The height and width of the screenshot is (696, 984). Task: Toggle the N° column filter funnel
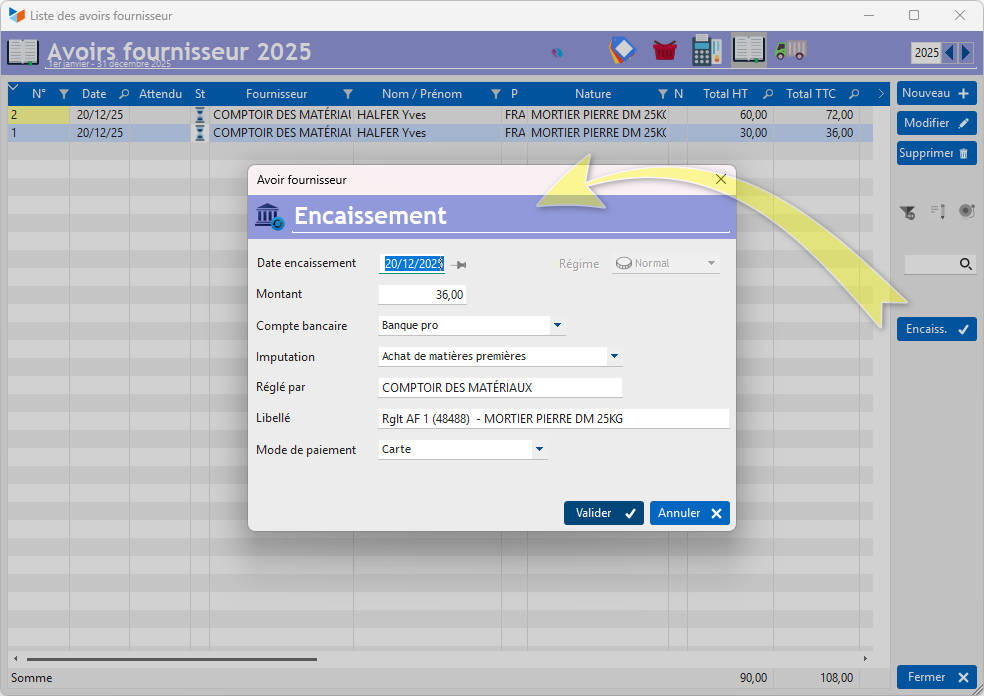(x=63, y=94)
